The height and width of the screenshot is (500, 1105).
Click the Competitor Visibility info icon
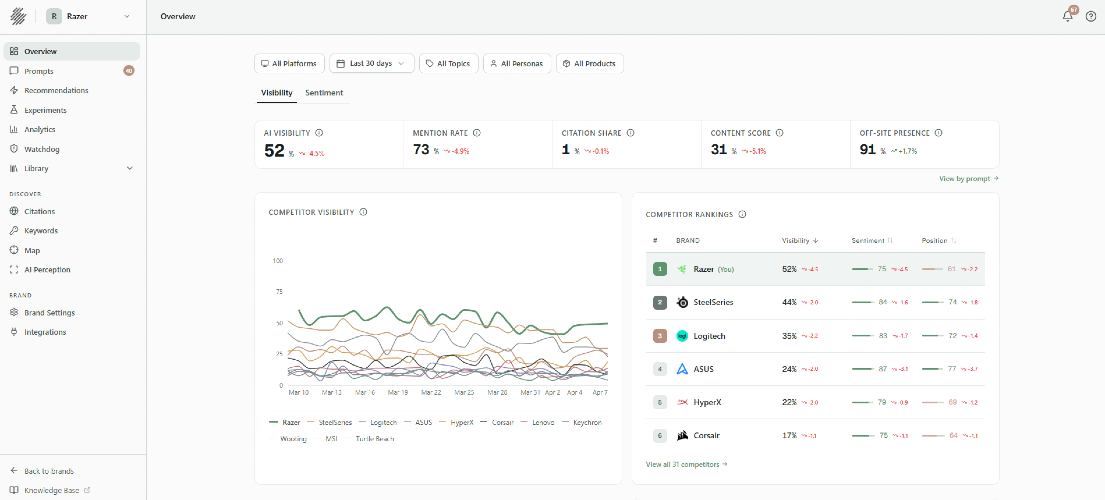(363, 212)
